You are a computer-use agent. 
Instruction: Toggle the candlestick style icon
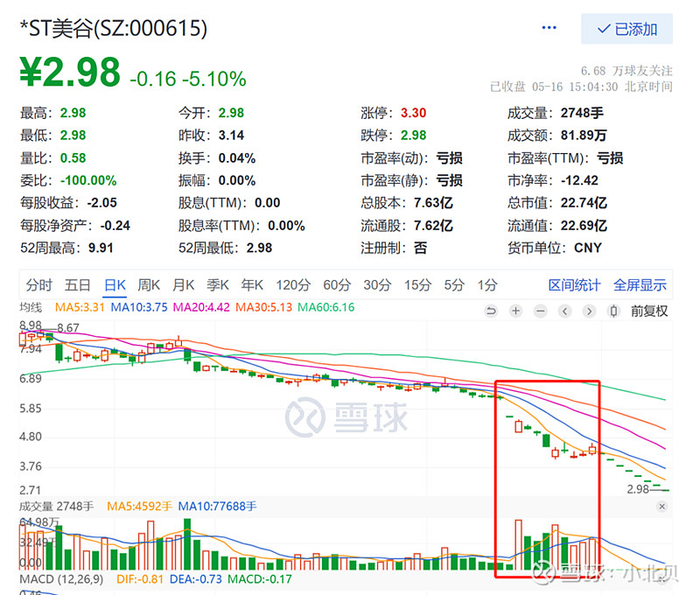pyautogui.click(x=614, y=311)
